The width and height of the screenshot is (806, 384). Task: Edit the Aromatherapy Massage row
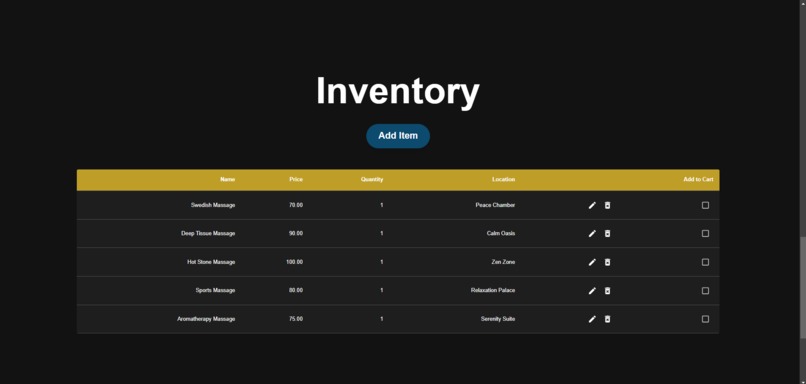[592, 319]
